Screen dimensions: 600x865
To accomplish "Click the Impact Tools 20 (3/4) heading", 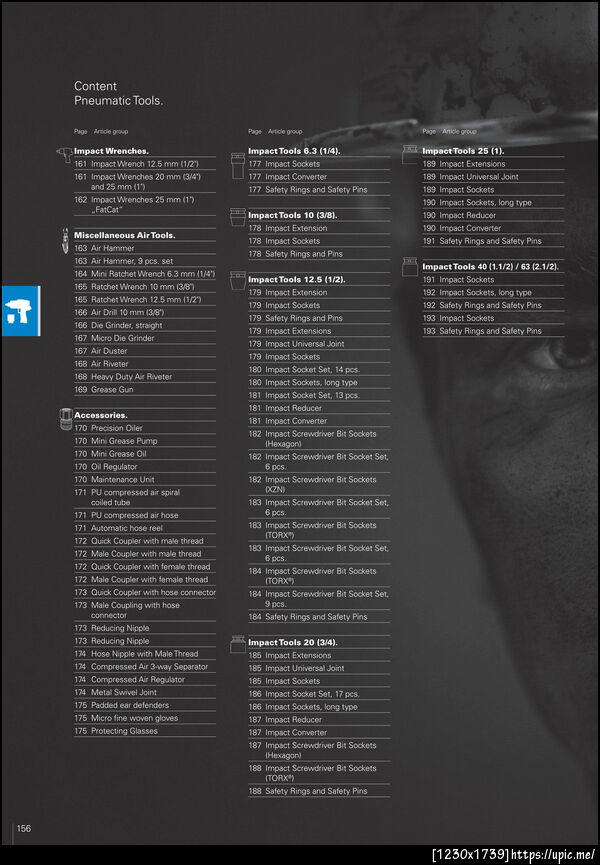I will 293,642.
